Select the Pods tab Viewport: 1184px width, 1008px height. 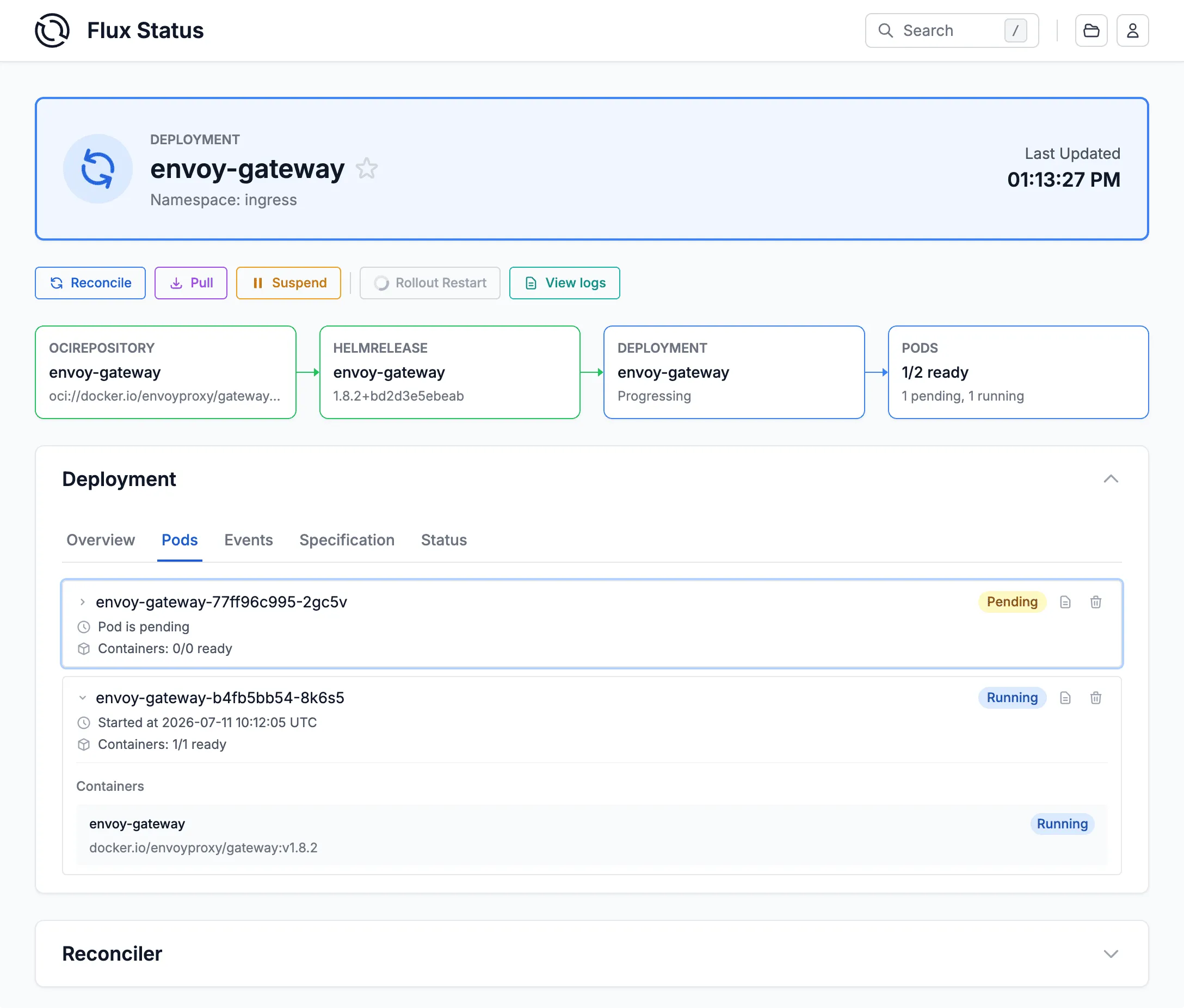180,540
